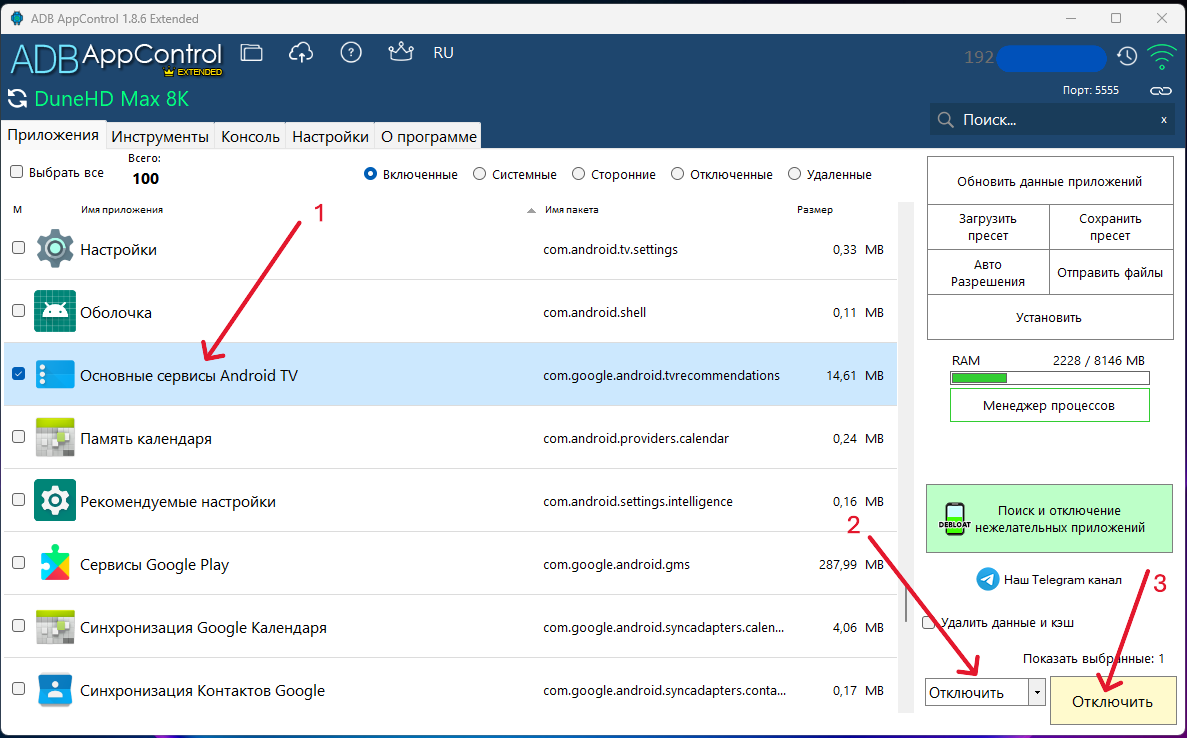The height and width of the screenshot is (738, 1187).
Task: Enable Удалить данные и кэш checkbox
Action: pos(929,622)
